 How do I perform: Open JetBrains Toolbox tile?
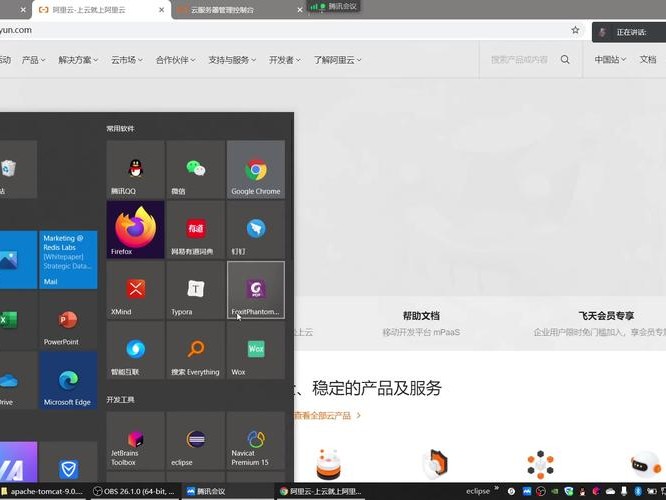(135, 441)
